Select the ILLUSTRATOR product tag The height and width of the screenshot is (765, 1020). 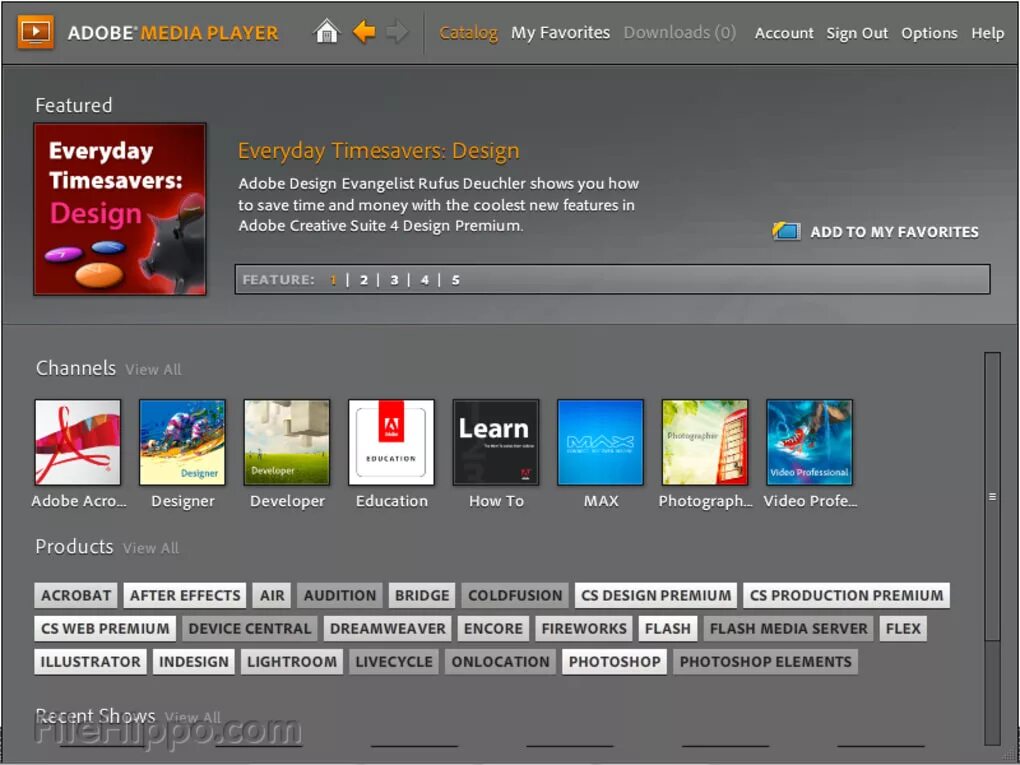[x=90, y=662]
